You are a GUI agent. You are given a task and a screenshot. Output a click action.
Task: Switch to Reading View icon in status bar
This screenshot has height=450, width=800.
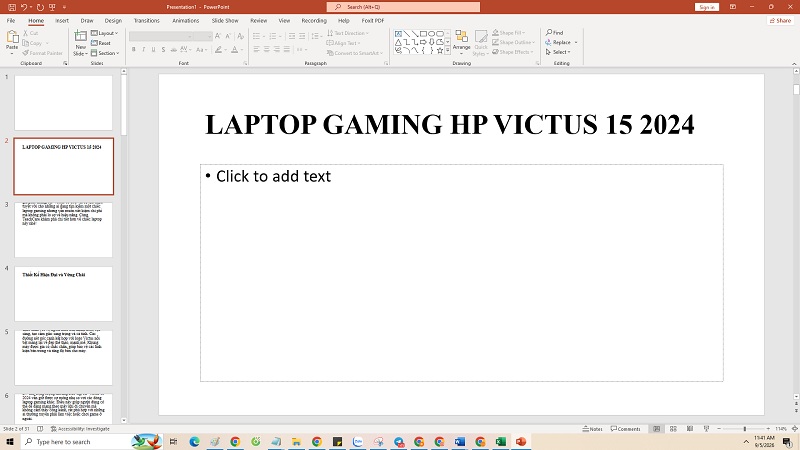click(690, 429)
